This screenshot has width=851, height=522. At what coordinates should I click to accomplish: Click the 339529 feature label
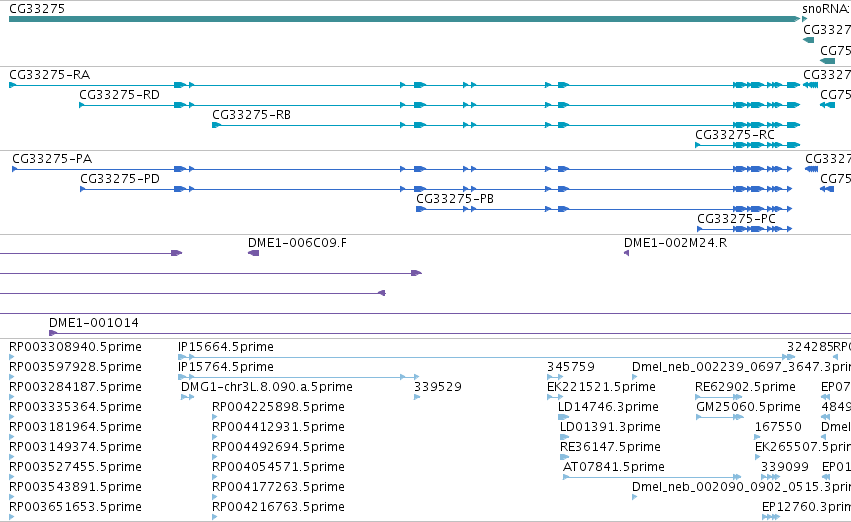click(x=438, y=387)
